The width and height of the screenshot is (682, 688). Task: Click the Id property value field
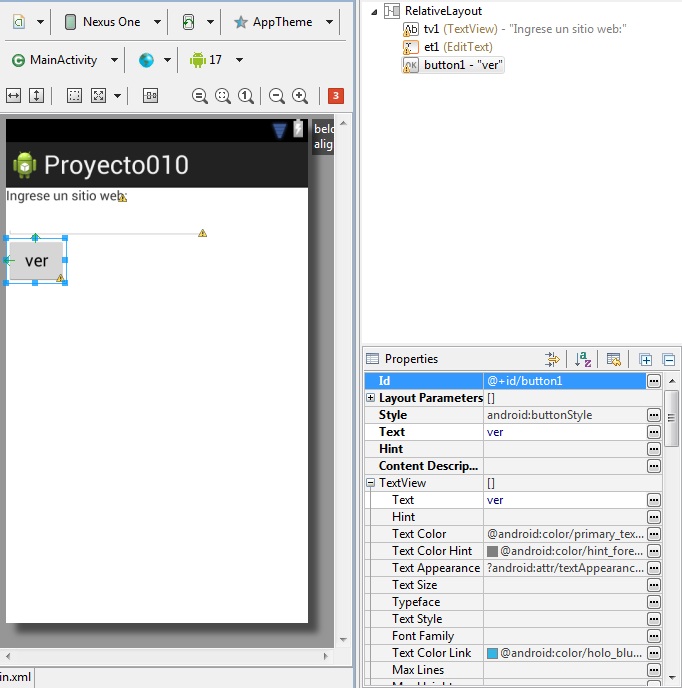coord(564,381)
